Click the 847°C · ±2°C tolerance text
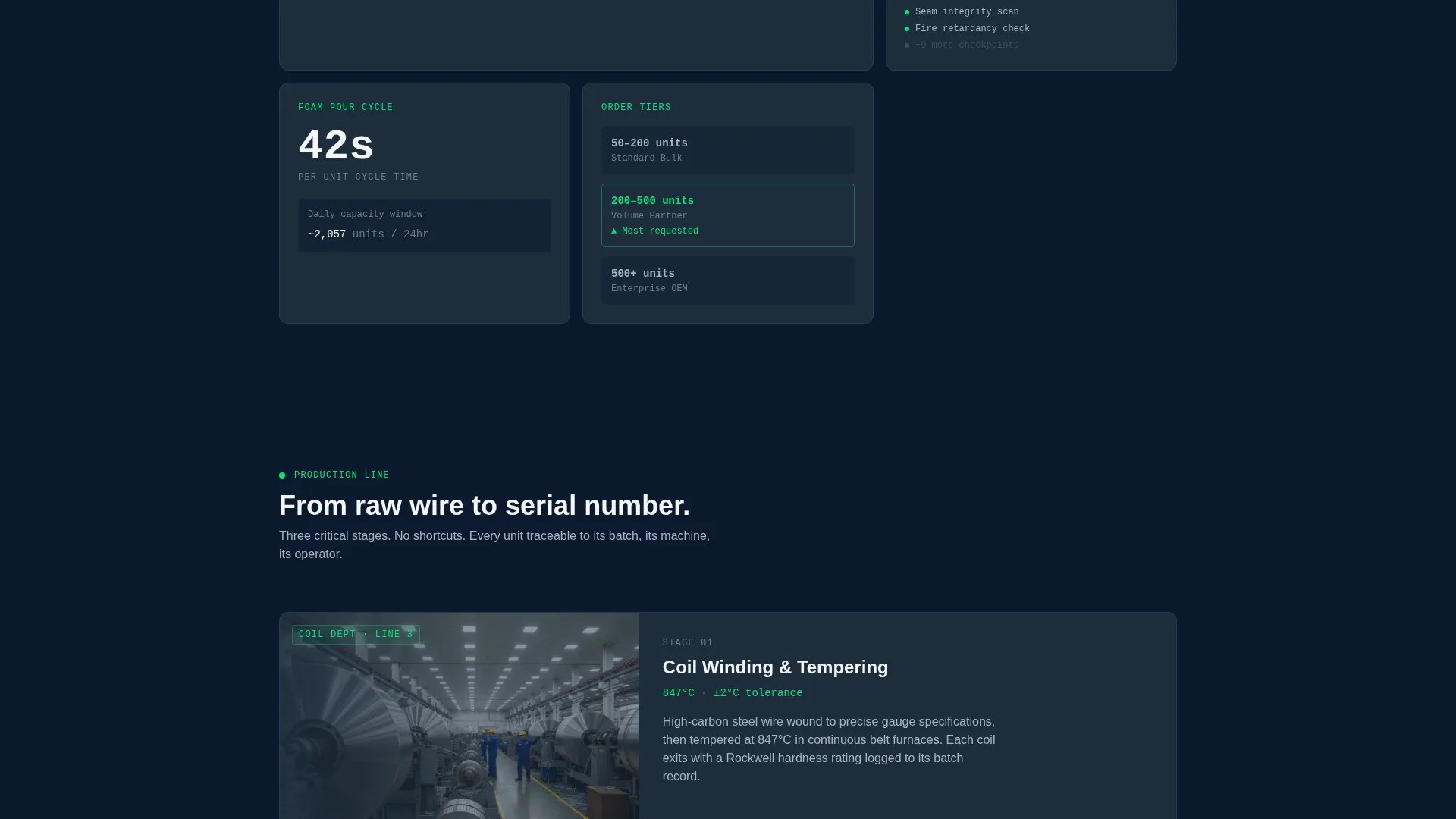 pos(733,693)
